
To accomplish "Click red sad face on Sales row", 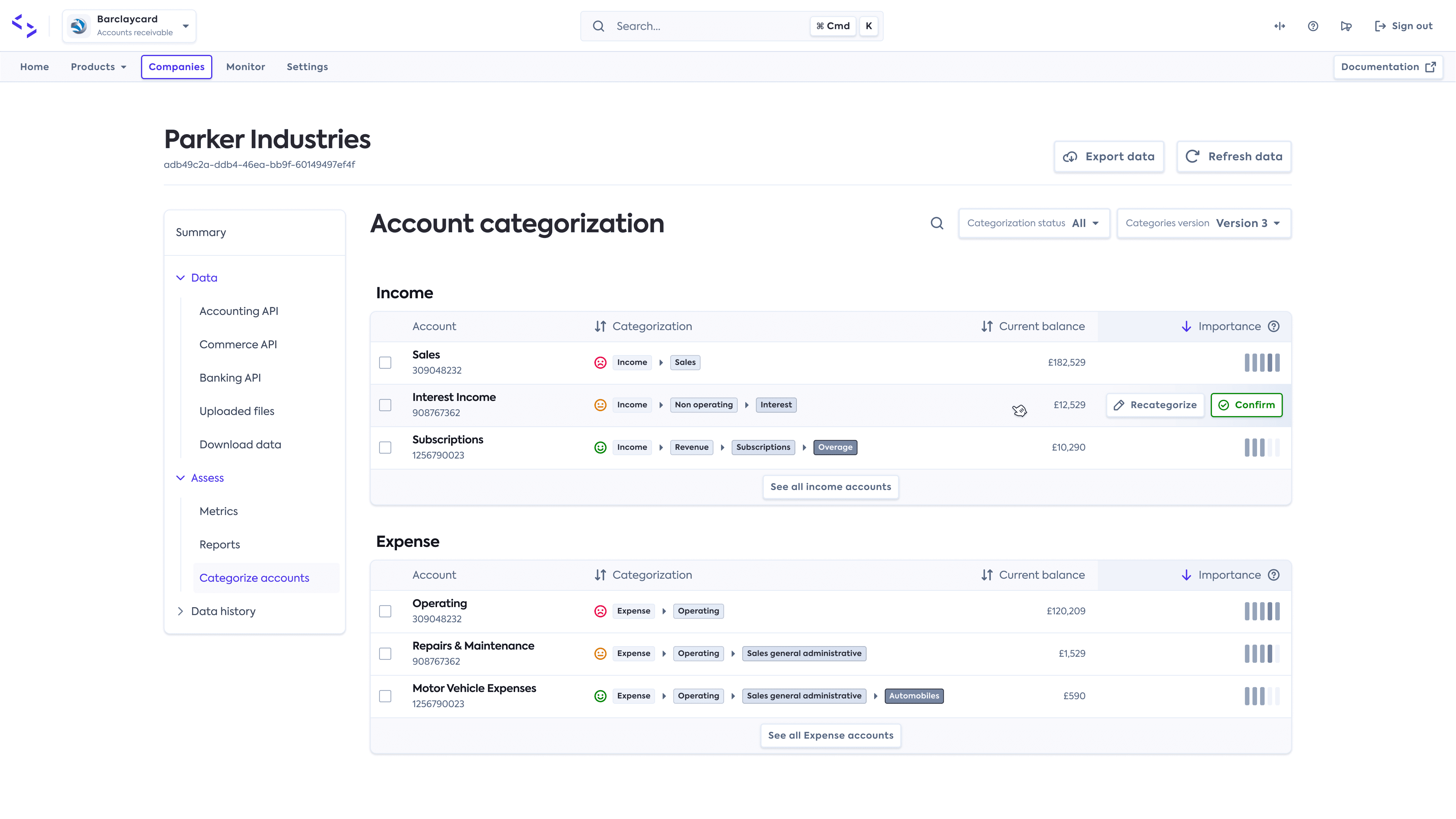I will point(600,362).
